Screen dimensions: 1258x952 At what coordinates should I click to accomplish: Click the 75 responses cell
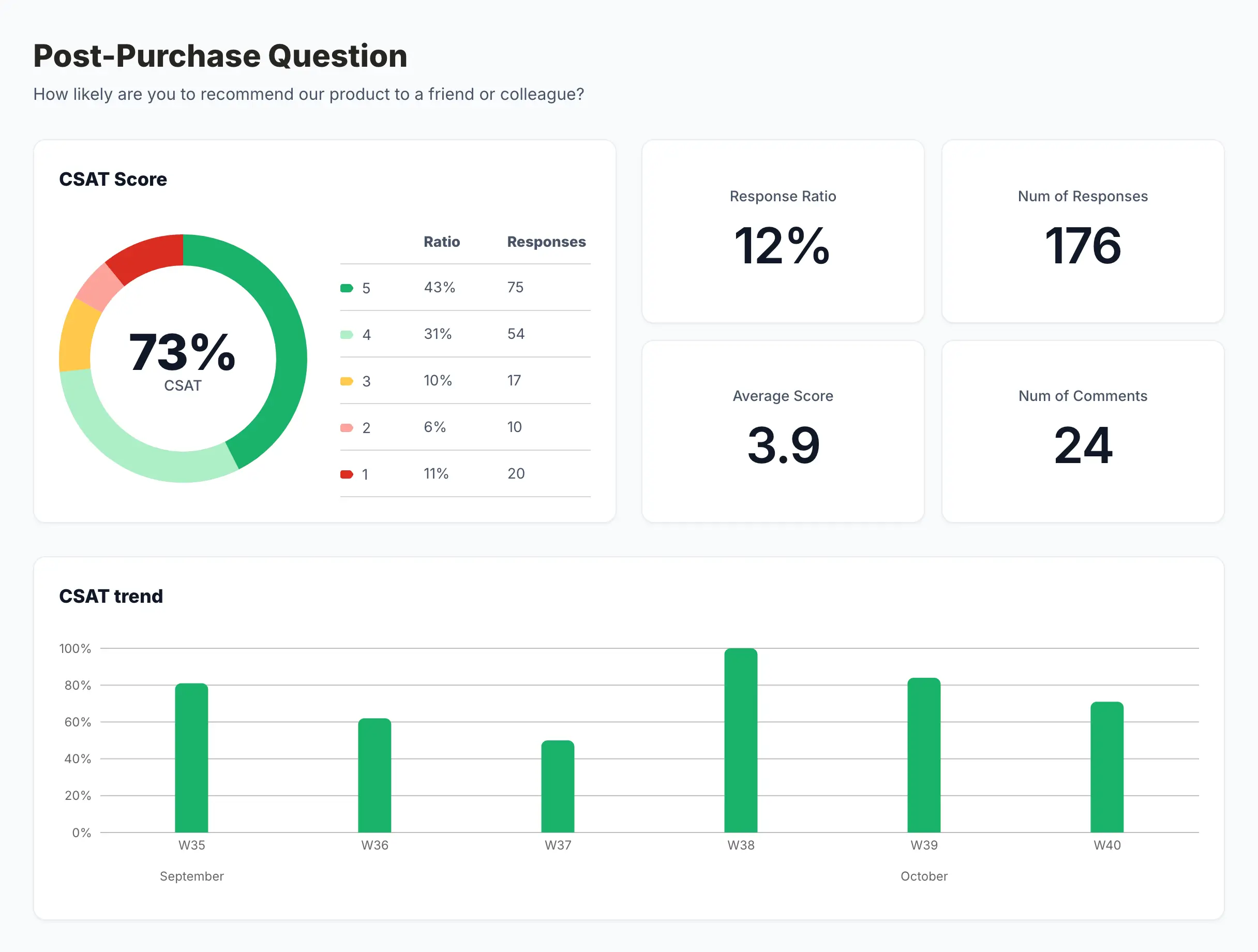coord(515,287)
